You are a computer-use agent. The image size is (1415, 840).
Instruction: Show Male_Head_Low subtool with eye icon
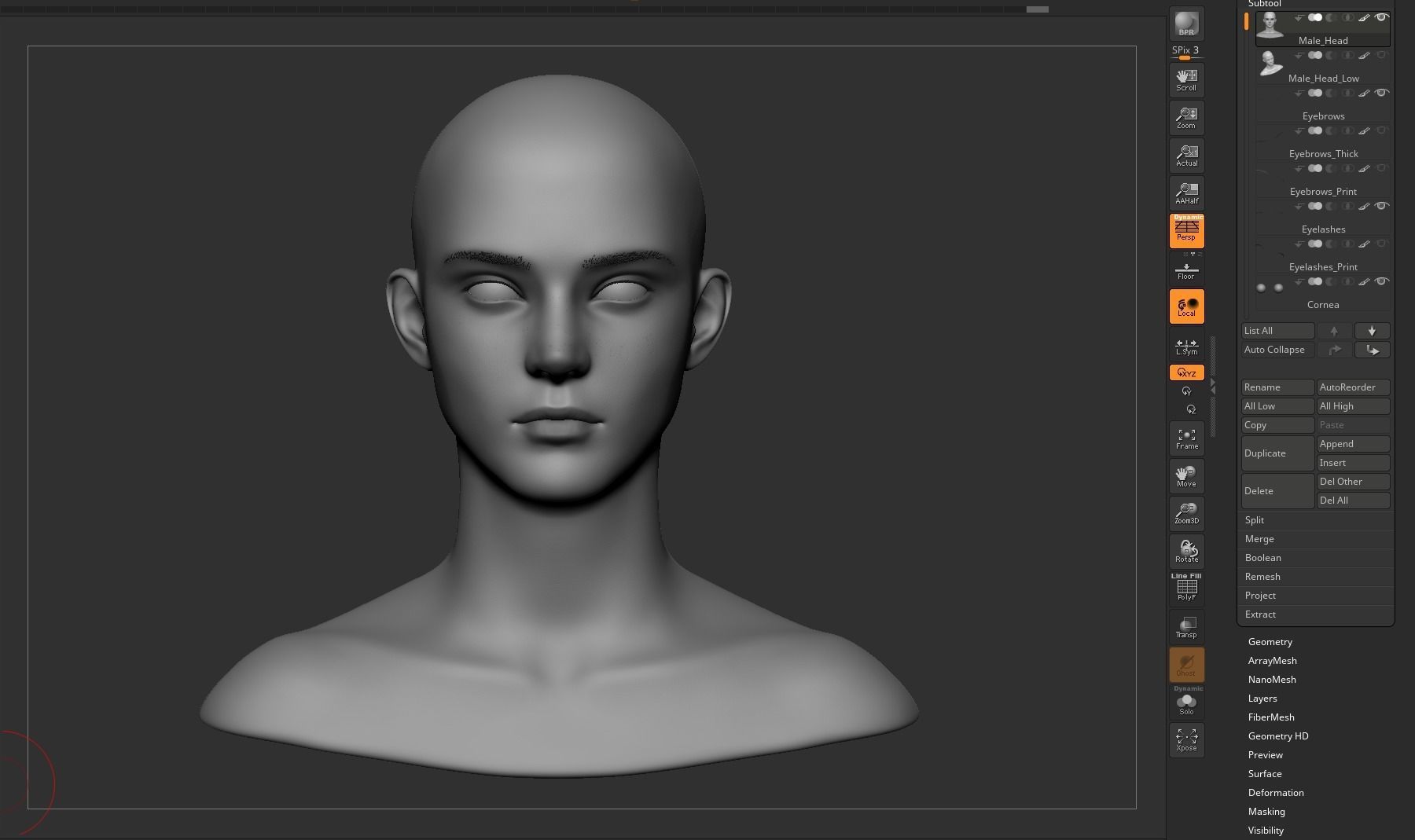(x=1381, y=55)
